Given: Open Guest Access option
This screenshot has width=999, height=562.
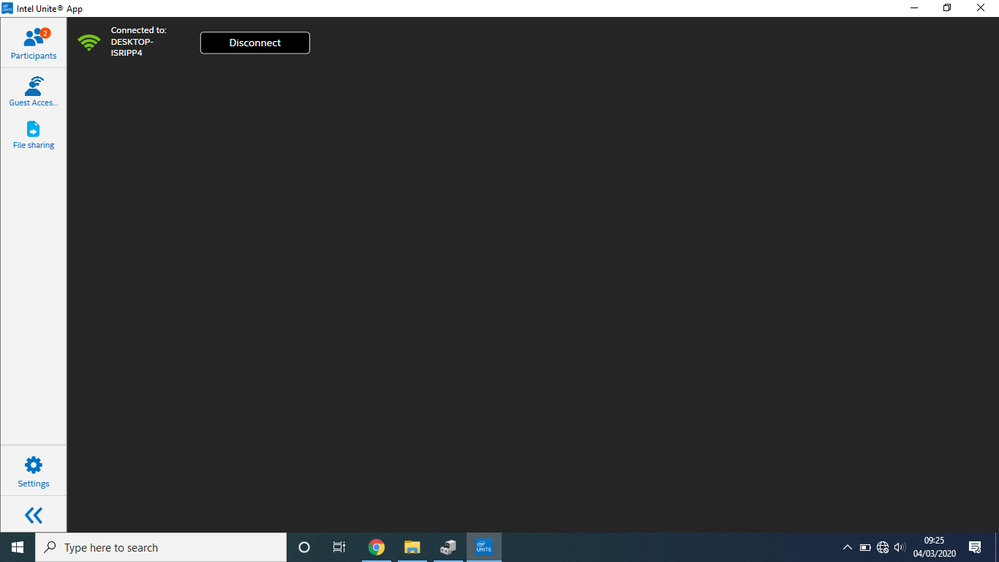Looking at the screenshot, I should (33, 91).
